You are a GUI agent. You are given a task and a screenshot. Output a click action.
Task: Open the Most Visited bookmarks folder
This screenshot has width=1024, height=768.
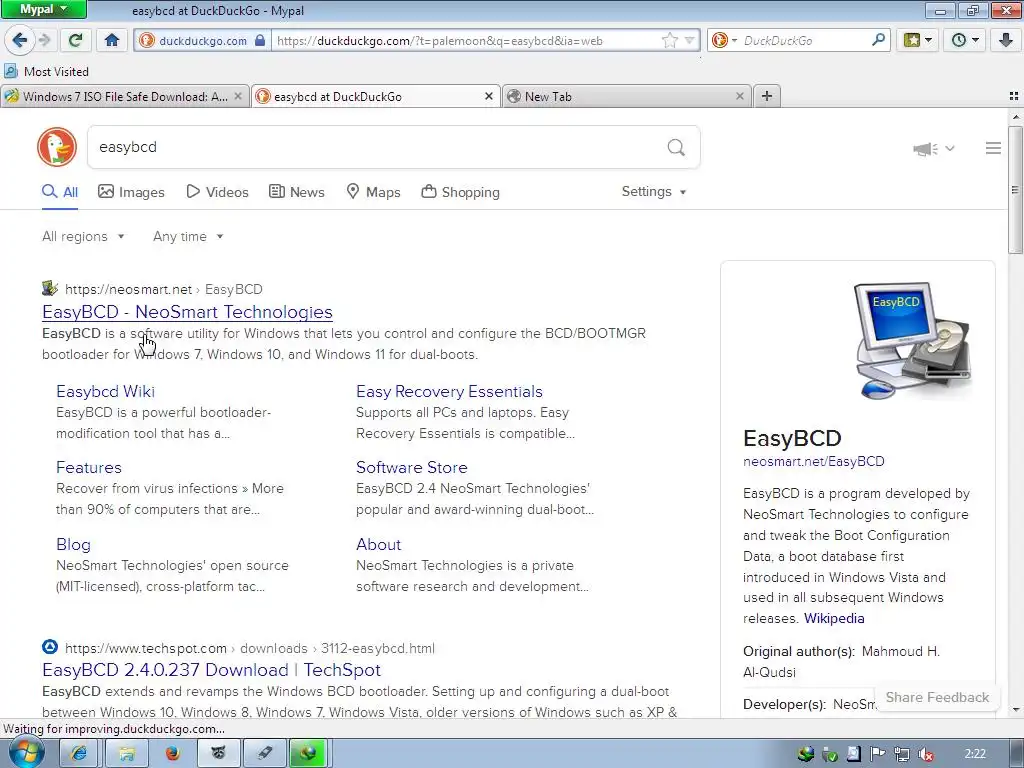pyautogui.click(x=46, y=71)
